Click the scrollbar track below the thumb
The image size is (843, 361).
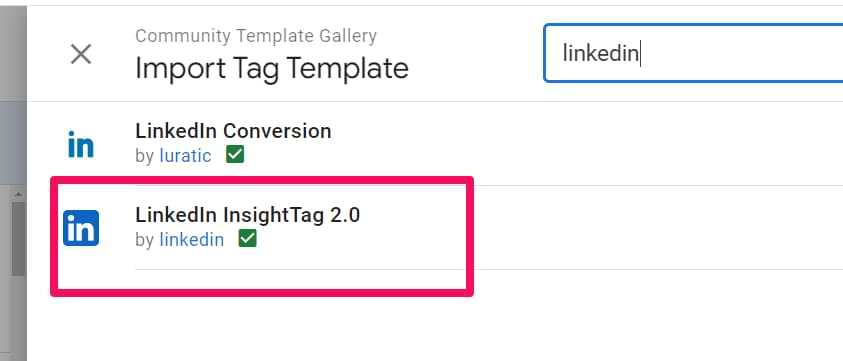[x=18, y=317]
